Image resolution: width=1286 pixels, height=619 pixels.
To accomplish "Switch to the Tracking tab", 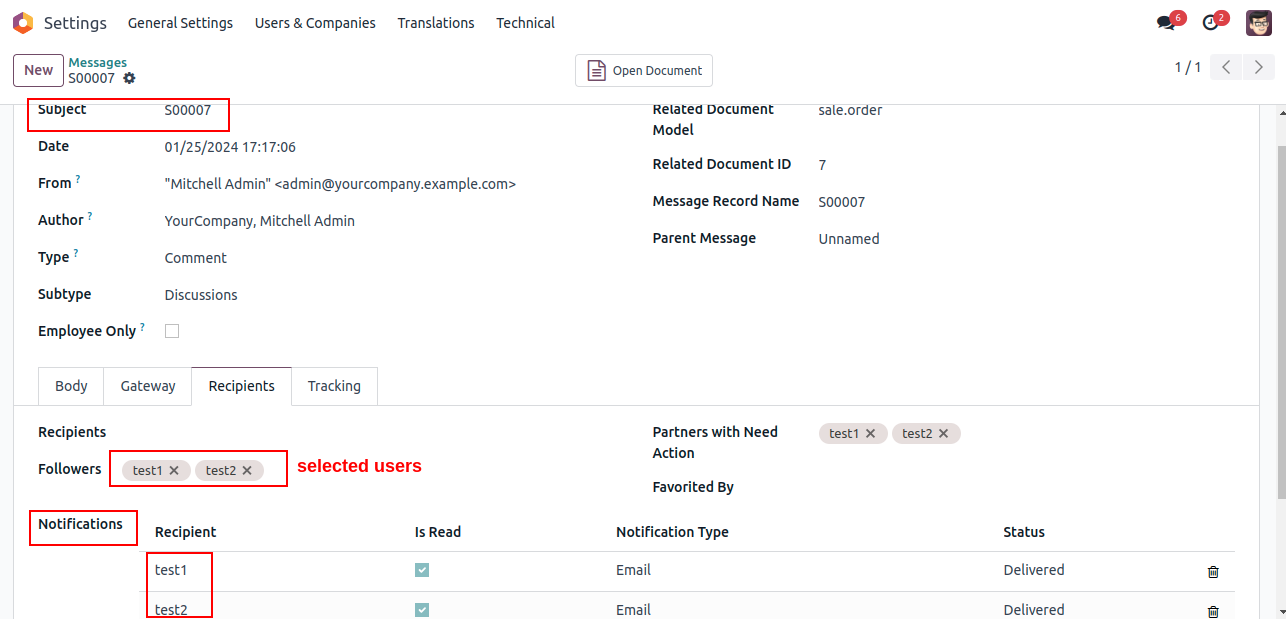I will (x=334, y=386).
